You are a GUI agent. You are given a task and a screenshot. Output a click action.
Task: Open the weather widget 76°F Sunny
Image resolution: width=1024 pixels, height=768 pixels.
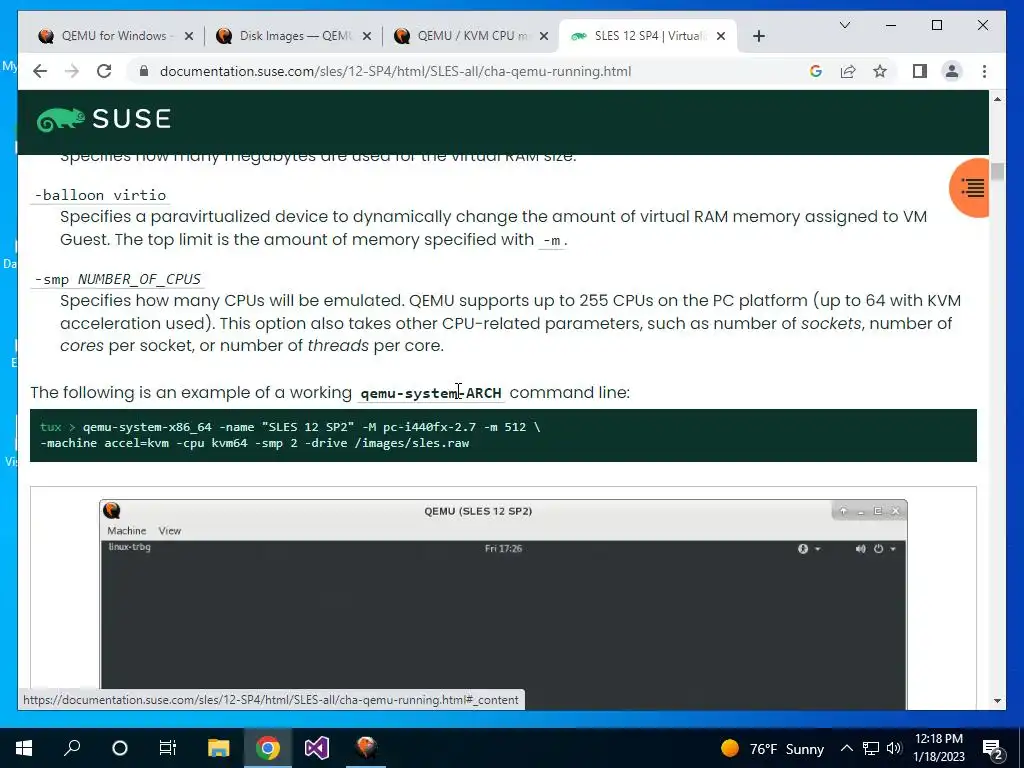[773, 748]
